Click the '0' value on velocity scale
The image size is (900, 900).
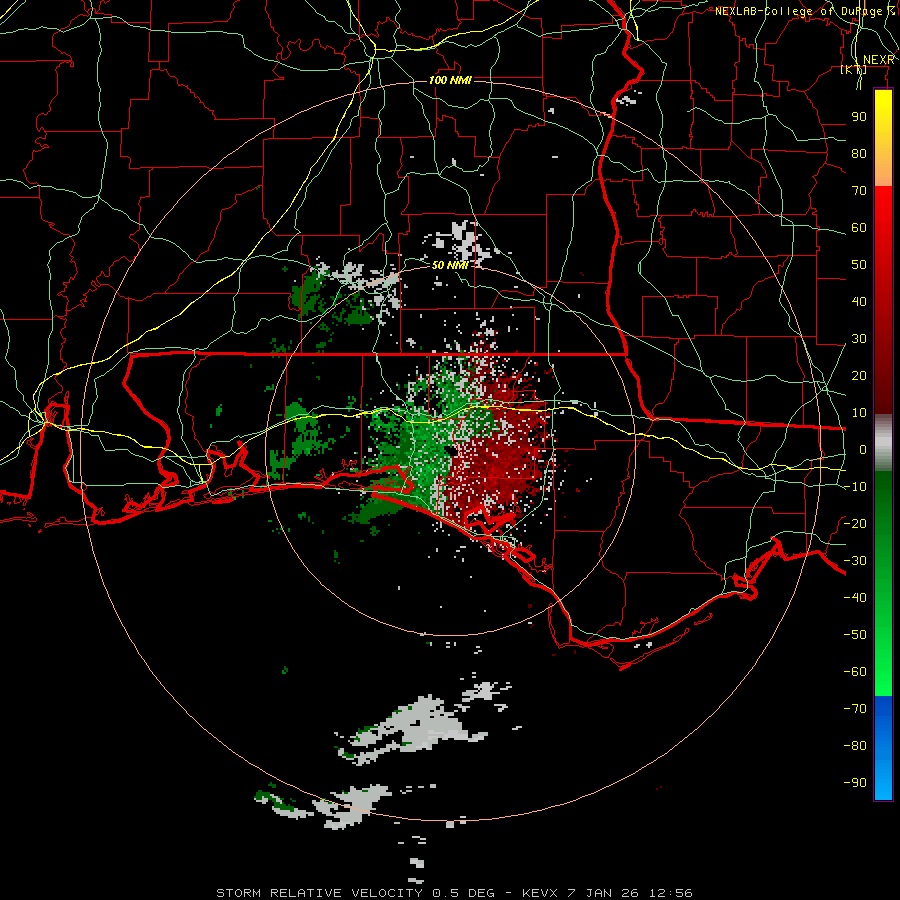(863, 450)
